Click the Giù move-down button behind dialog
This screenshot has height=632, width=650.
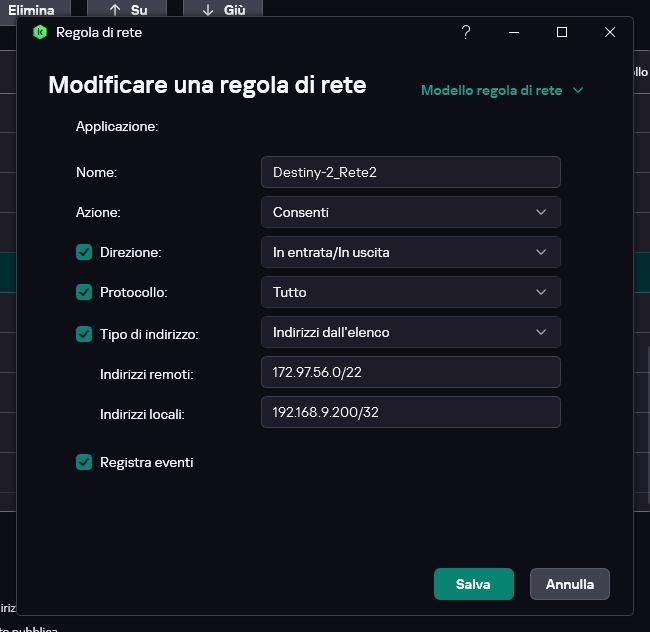[x=222, y=10]
